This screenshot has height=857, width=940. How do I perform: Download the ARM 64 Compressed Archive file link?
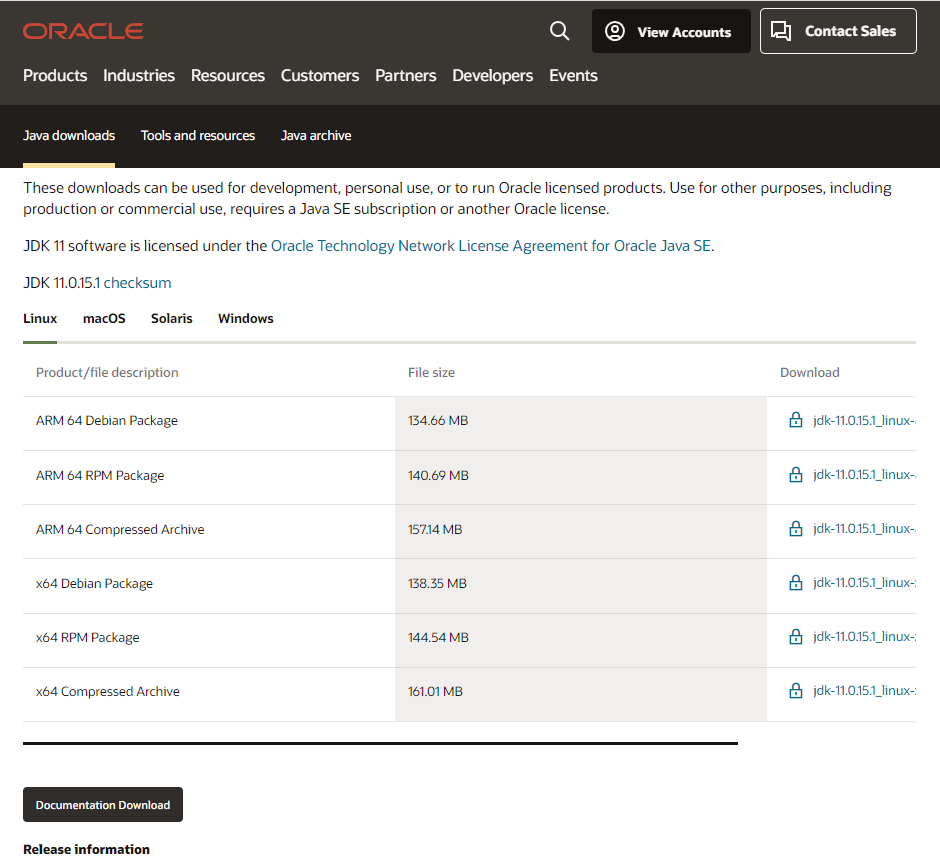click(864, 529)
